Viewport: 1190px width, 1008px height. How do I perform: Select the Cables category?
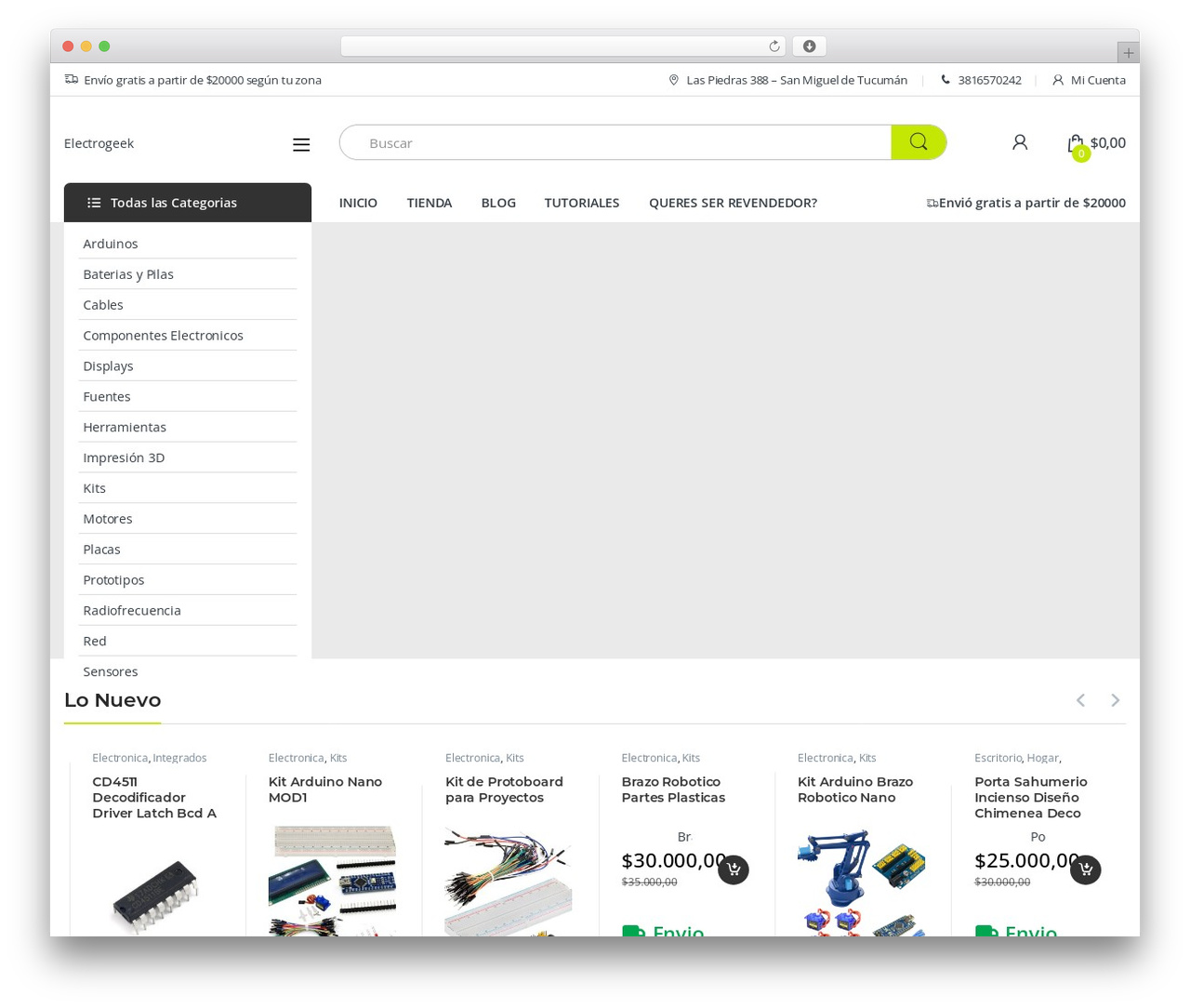point(103,305)
